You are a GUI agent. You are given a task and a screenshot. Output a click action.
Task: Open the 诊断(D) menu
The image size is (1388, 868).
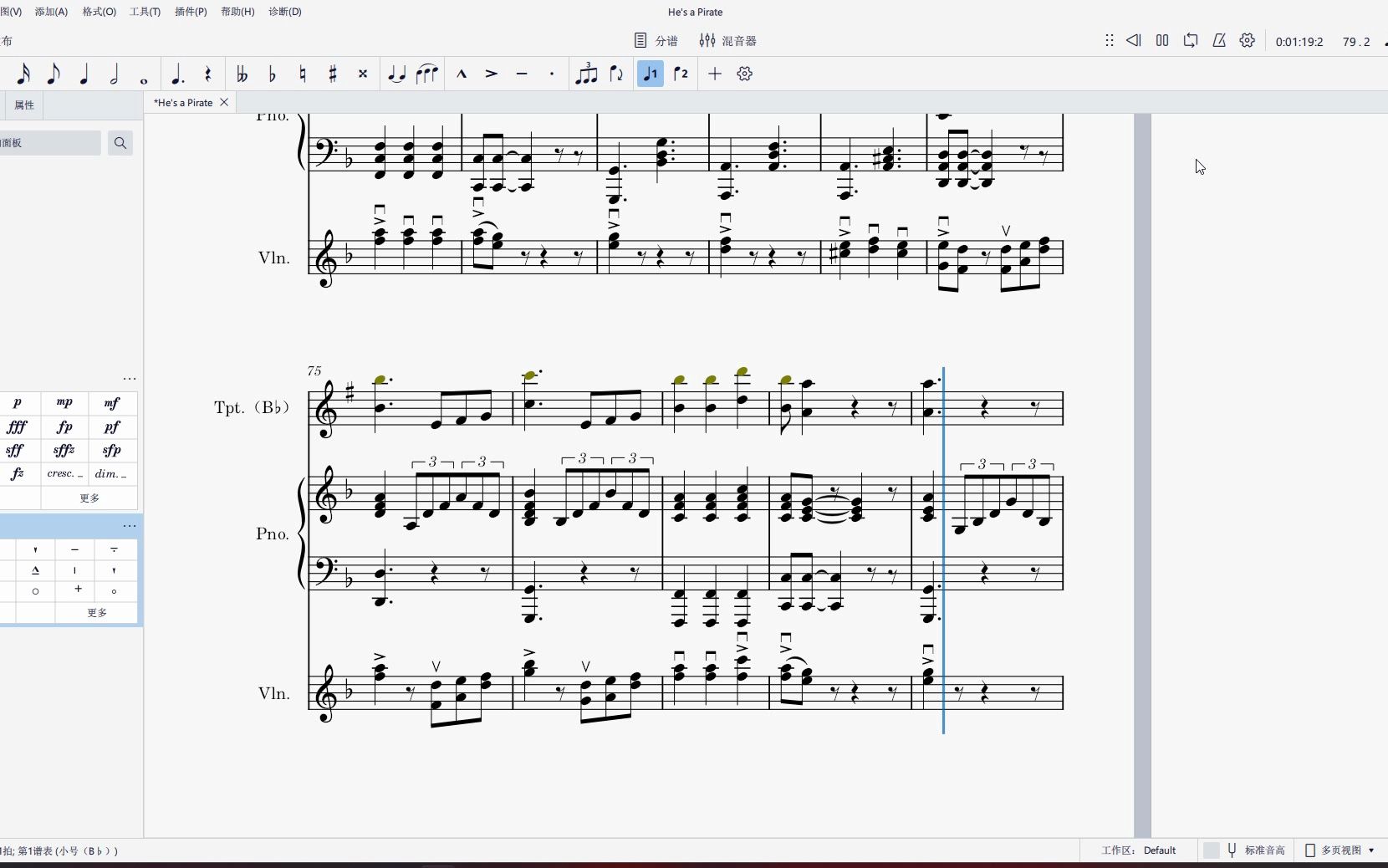pos(285,12)
